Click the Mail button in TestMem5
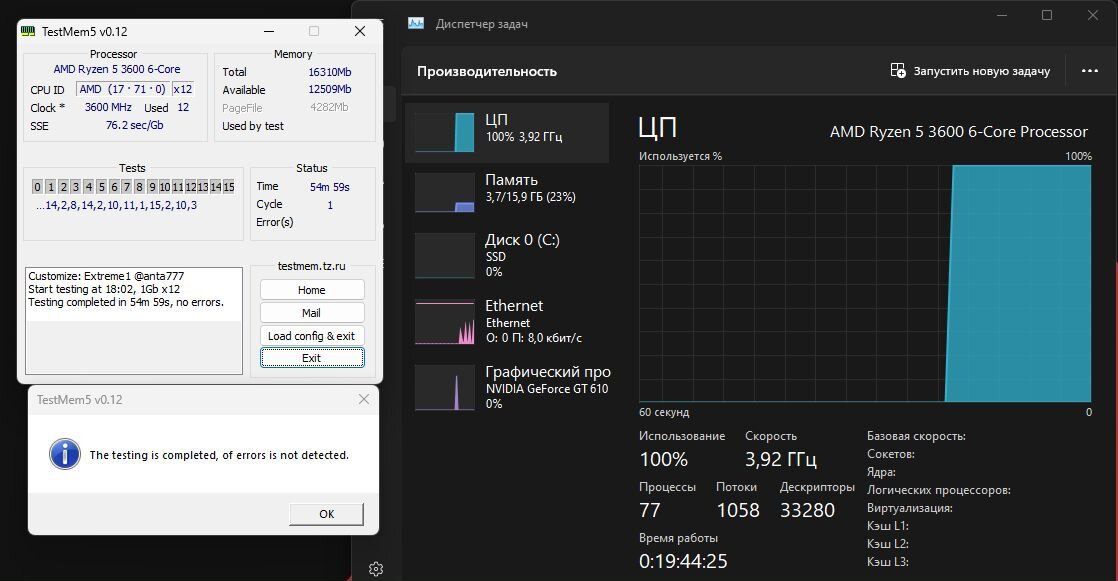The width and height of the screenshot is (1118, 581). point(312,312)
